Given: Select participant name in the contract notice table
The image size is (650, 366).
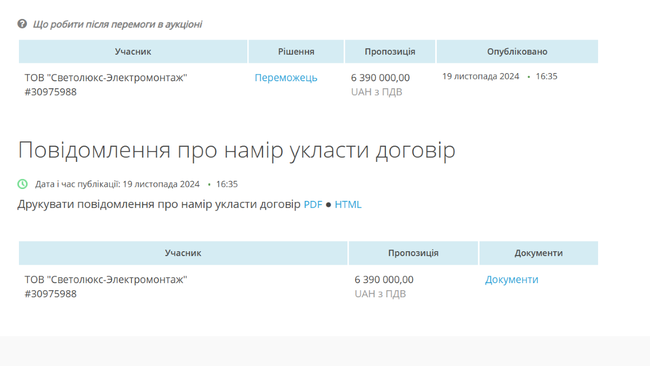Looking at the screenshot, I should (106, 279).
